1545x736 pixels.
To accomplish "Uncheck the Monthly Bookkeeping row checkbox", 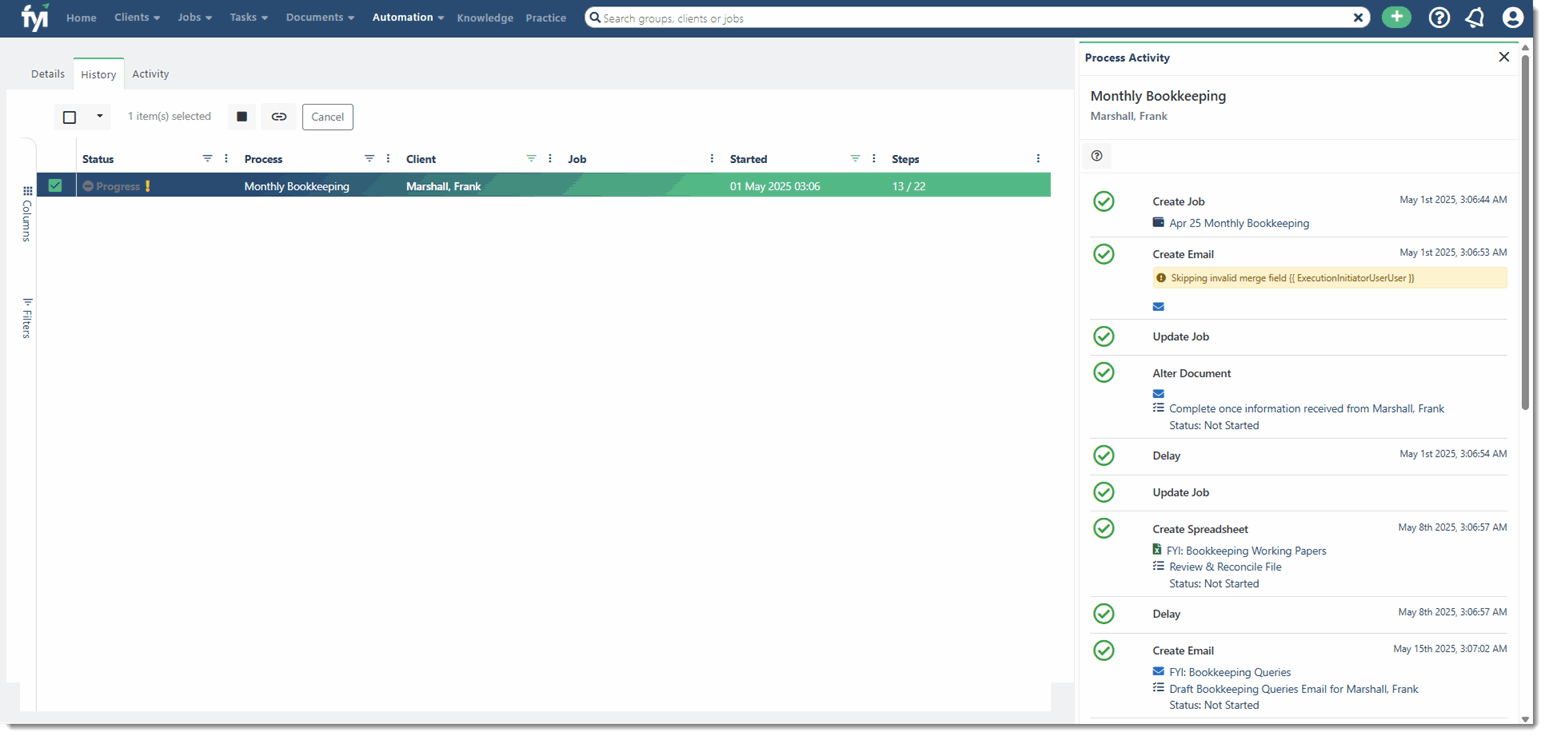I will 55,185.
